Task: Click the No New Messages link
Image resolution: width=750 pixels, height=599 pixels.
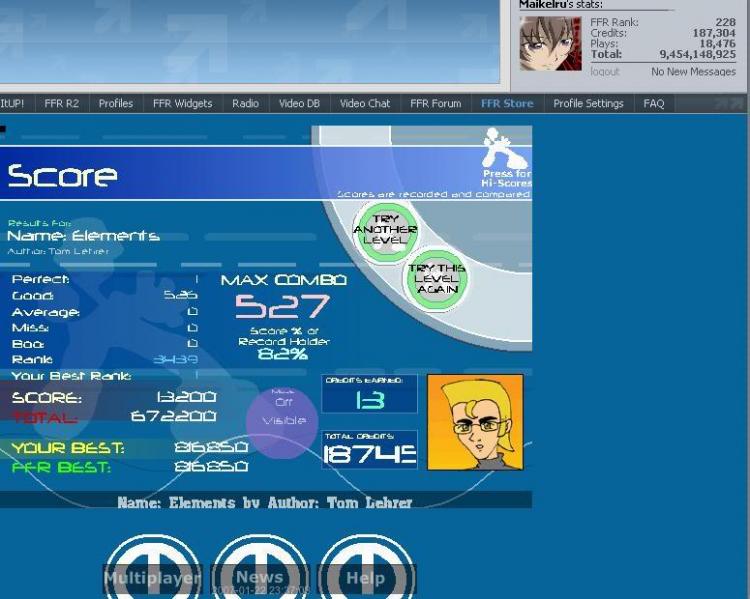Action: [x=694, y=72]
